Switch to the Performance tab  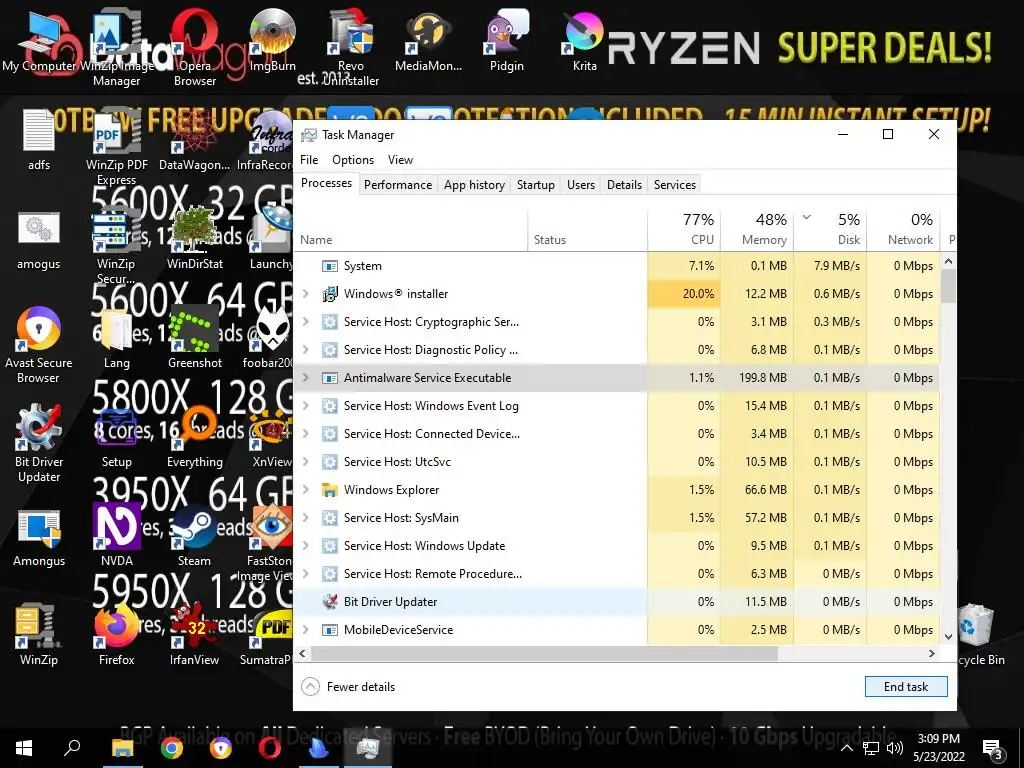[x=398, y=185]
